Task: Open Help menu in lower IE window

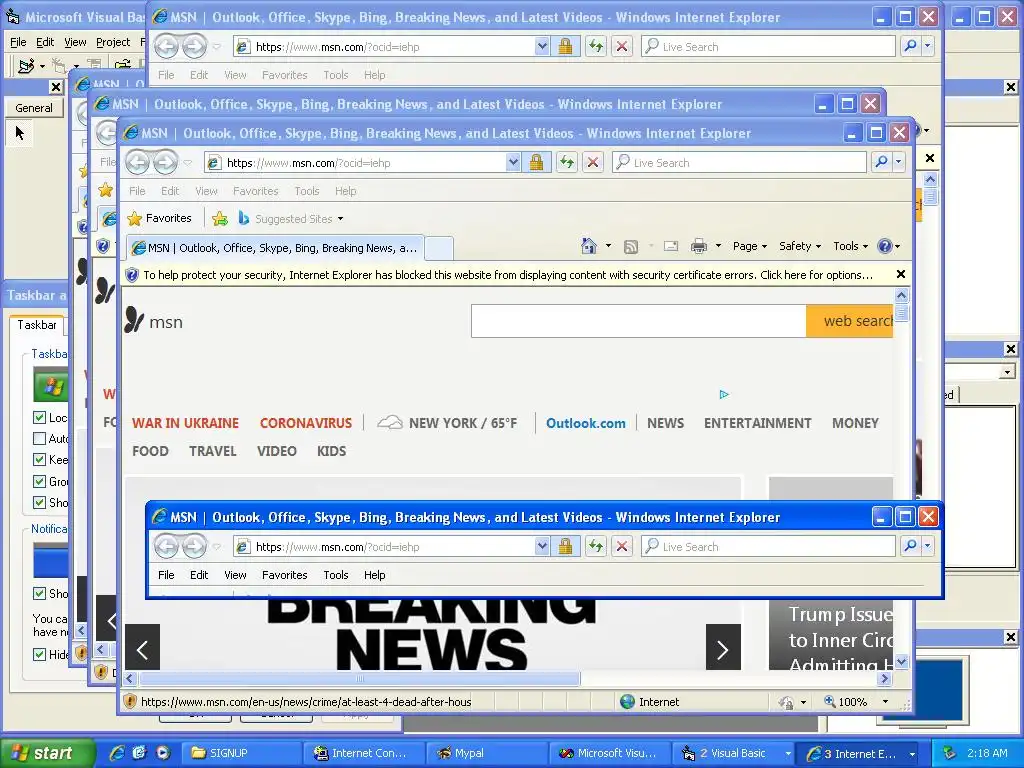Action: tap(374, 575)
